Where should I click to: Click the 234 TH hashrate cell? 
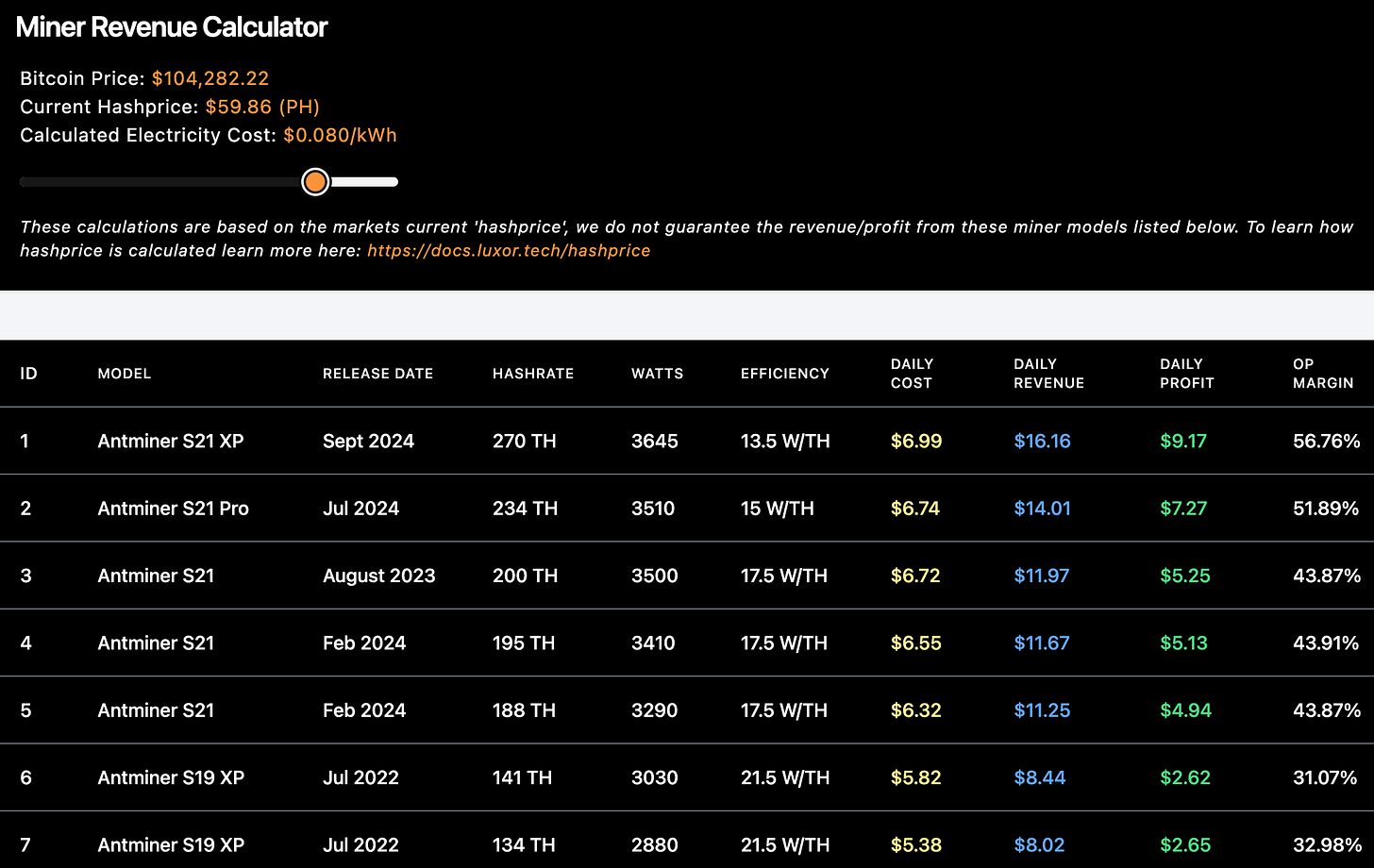[x=525, y=509]
